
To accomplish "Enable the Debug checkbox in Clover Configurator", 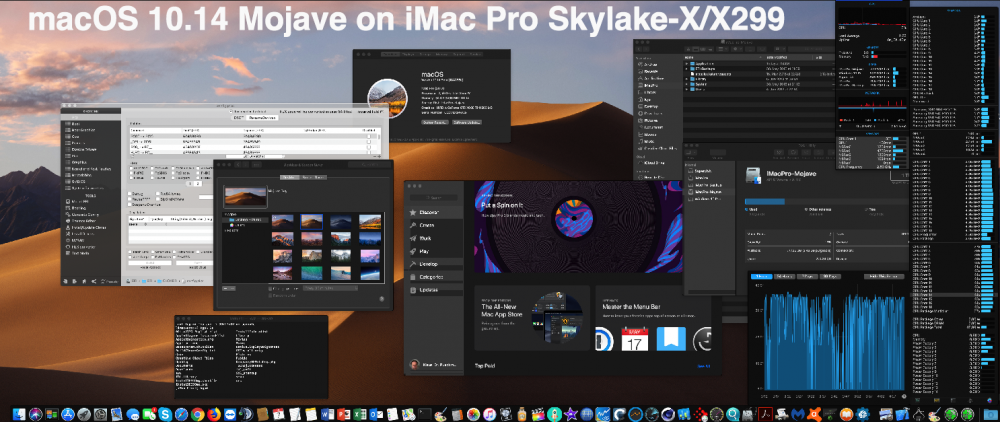I will [x=130, y=194].
